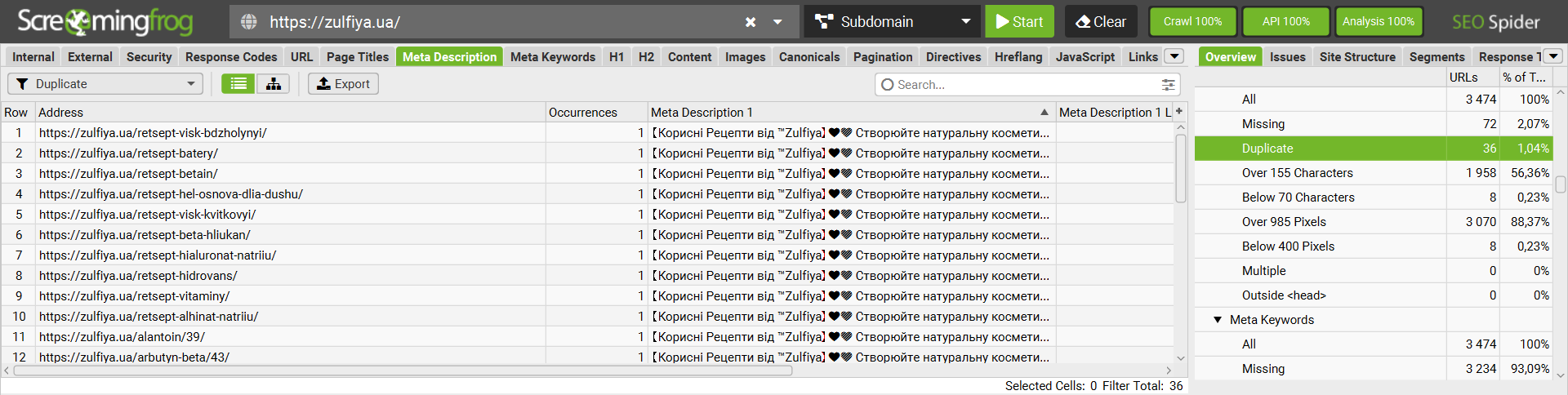Switch to tree structure view
This screenshot has height=395, width=1568.
pyautogui.click(x=274, y=84)
